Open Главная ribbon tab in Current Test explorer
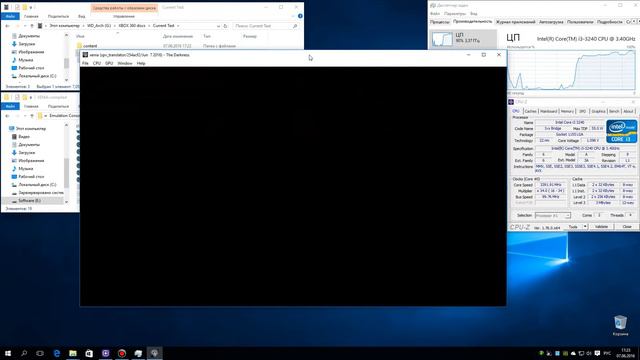640x360 pixels. point(31,16)
